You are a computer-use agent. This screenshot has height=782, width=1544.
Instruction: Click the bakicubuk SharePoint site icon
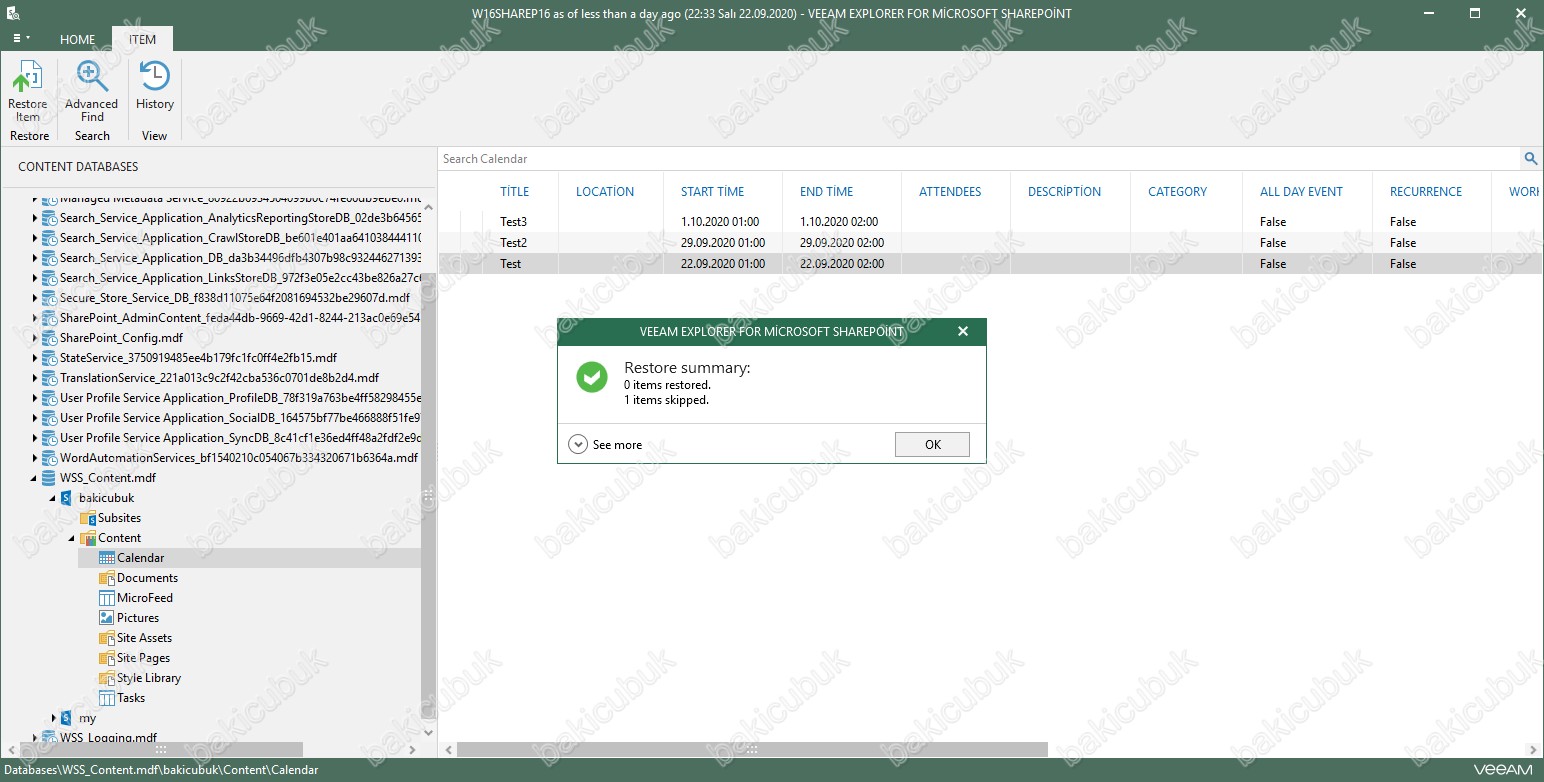coord(67,498)
